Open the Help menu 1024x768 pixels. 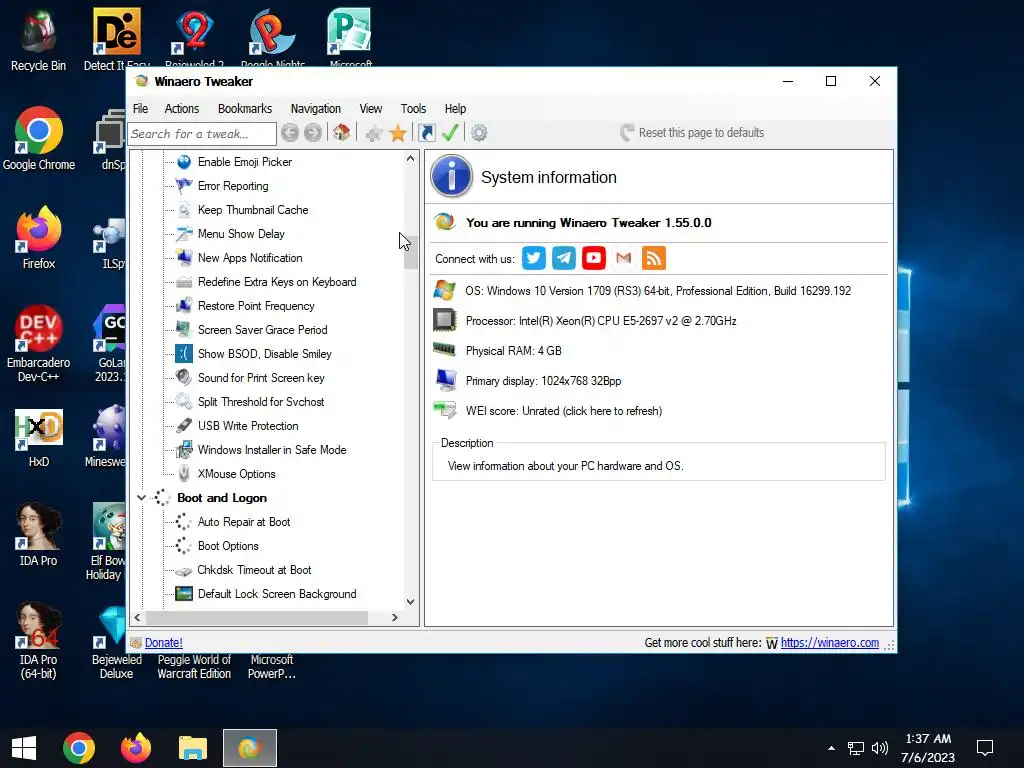pos(455,108)
